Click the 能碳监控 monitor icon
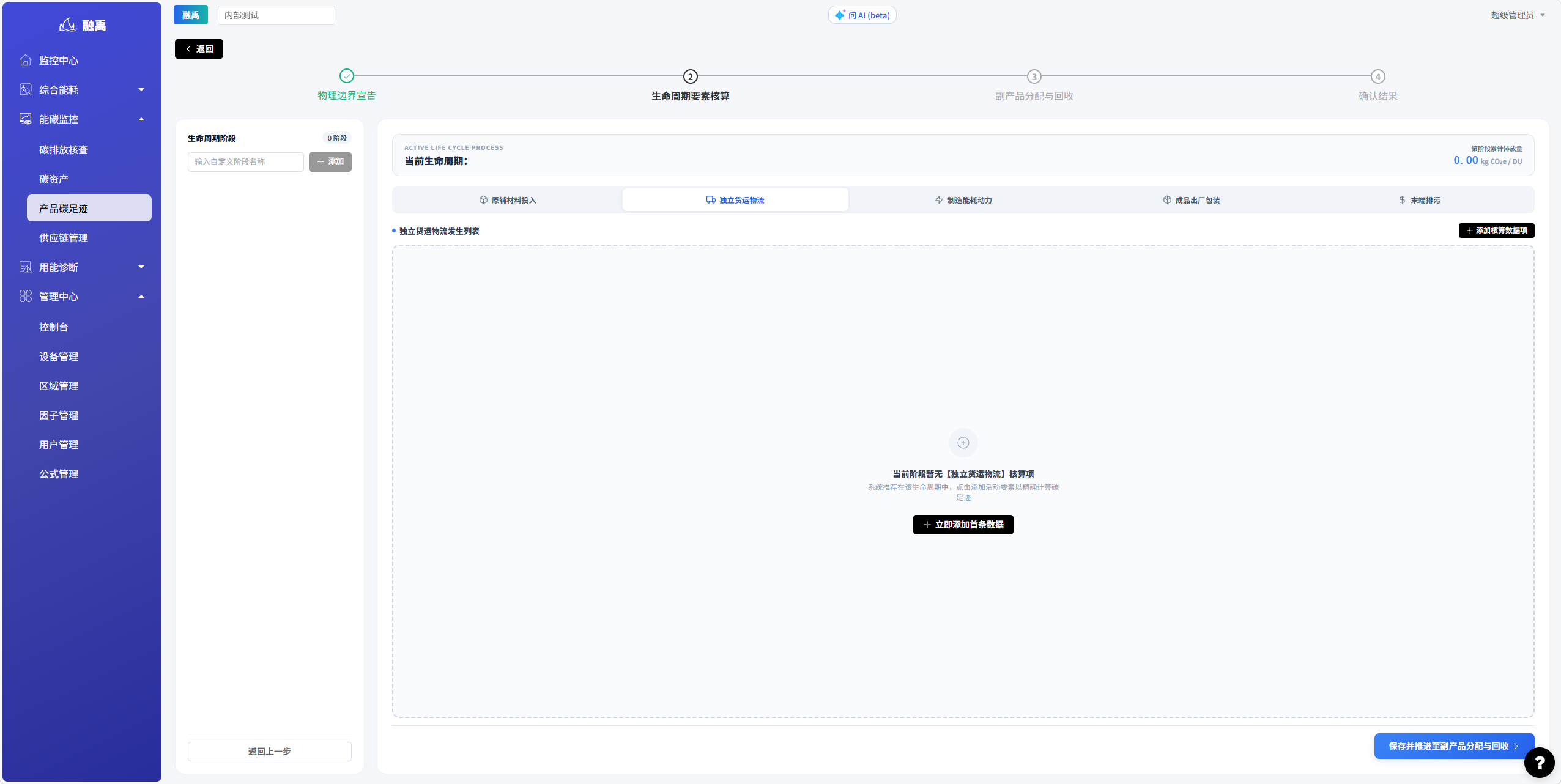Image resolution: width=1561 pixels, height=784 pixels. coord(26,119)
